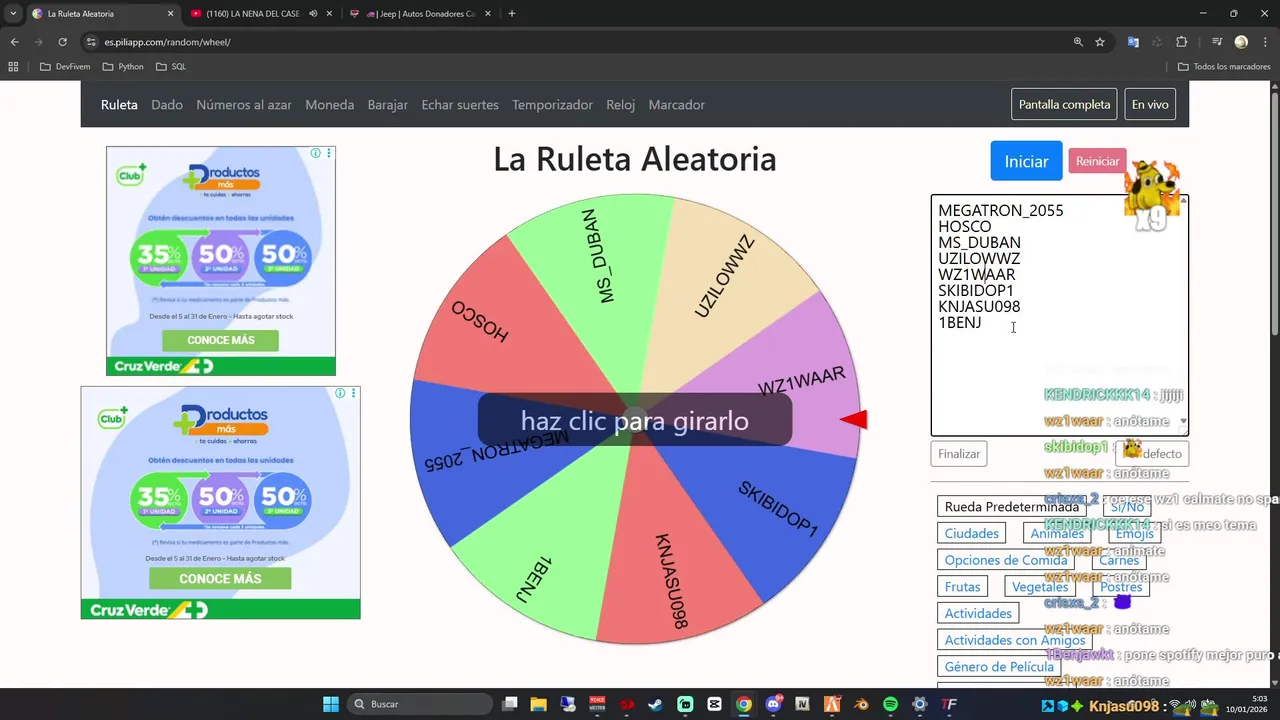The image size is (1280, 720).
Task: Click CONOCE MÁS on the top Cruz Verde ad
Action: pyautogui.click(x=221, y=340)
